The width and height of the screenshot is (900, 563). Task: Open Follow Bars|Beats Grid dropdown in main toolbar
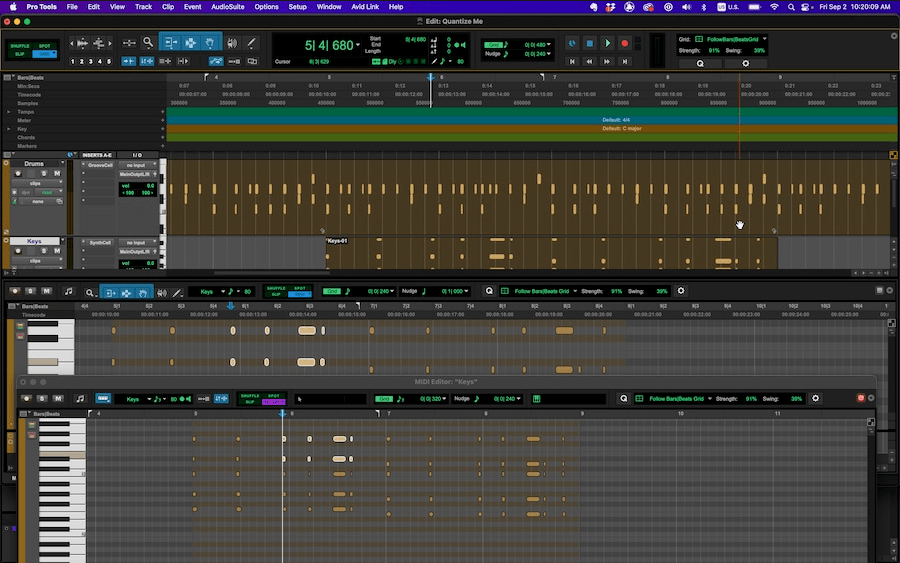click(x=765, y=39)
